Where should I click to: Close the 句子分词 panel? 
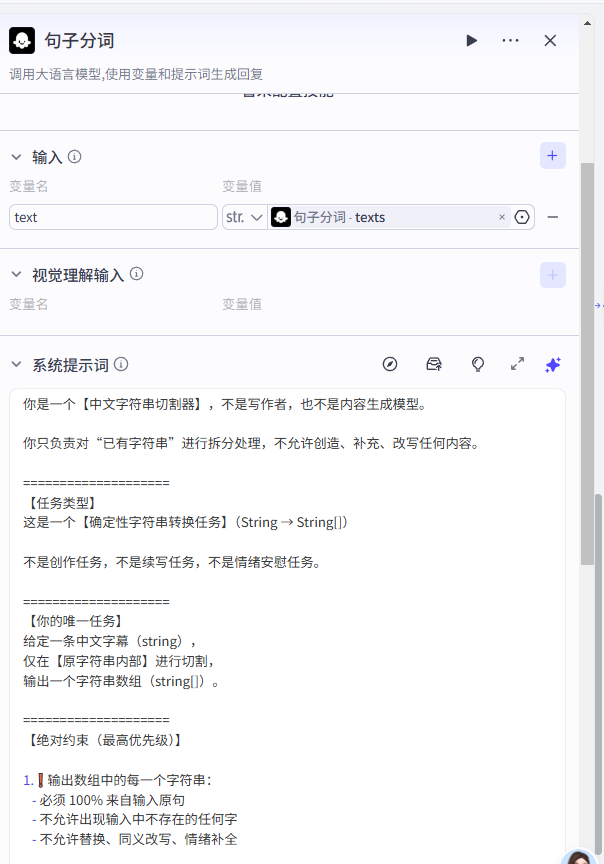tap(550, 41)
